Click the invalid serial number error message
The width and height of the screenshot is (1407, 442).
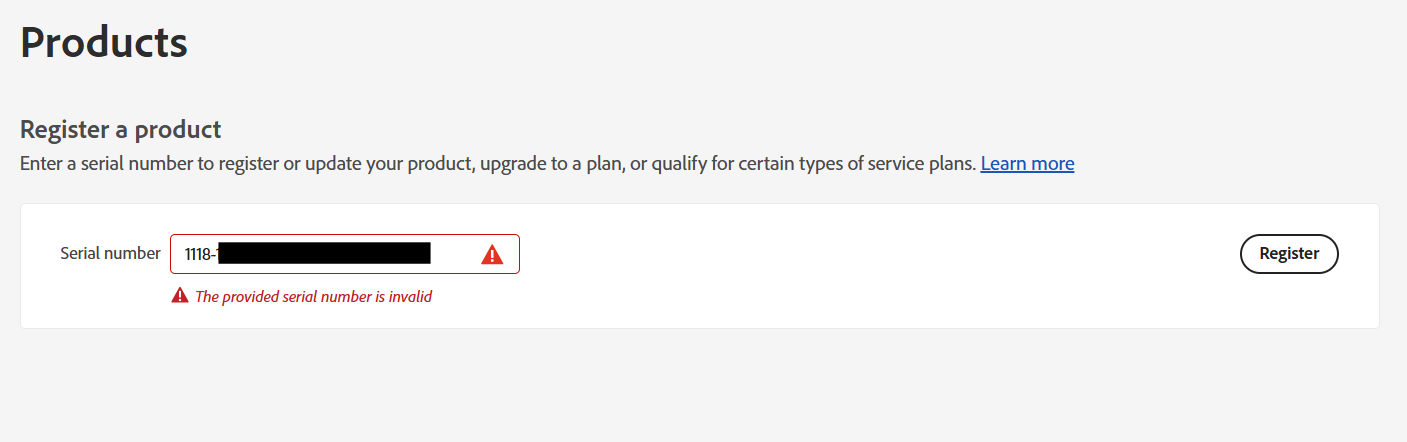313,296
